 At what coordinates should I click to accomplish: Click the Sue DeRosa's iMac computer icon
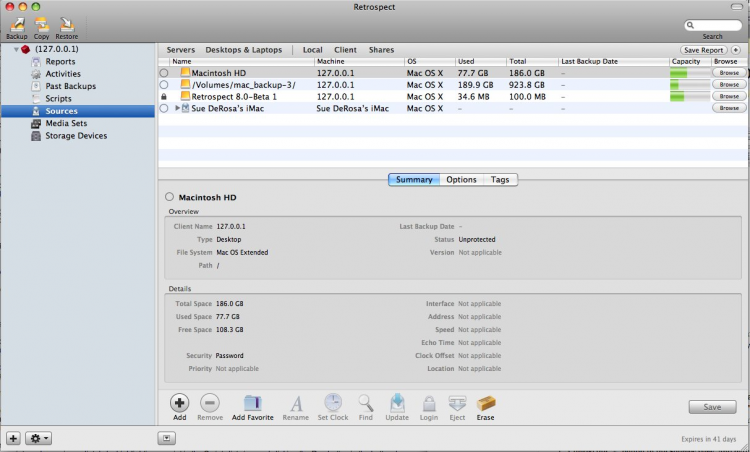[186, 109]
